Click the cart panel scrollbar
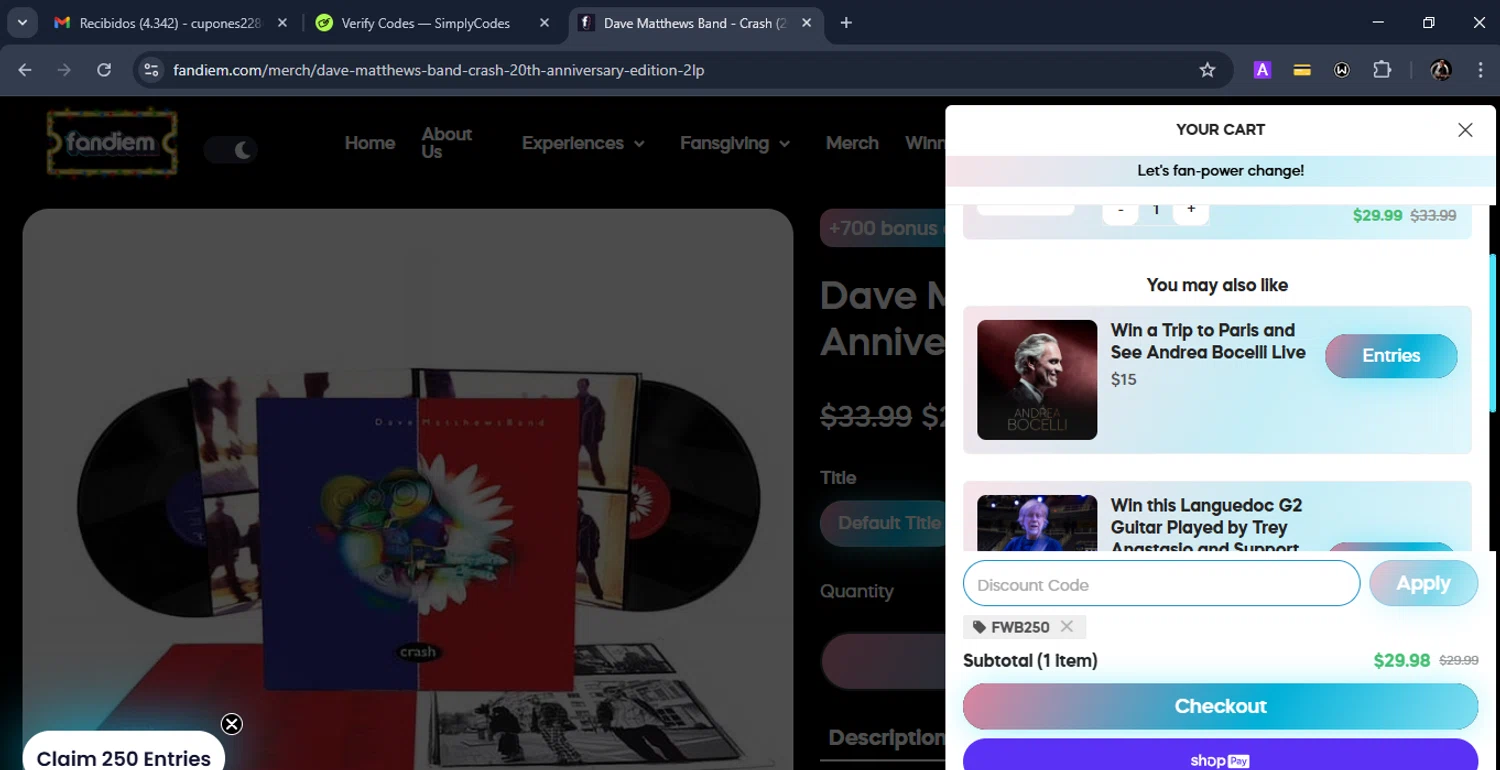The height and width of the screenshot is (770, 1500). click(1492, 332)
